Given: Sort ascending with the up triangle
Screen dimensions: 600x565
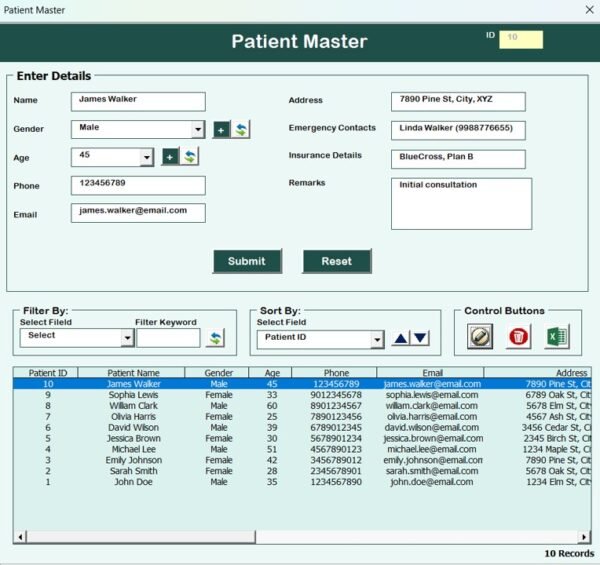Looking at the screenshot, I should [x=401, y=338].
